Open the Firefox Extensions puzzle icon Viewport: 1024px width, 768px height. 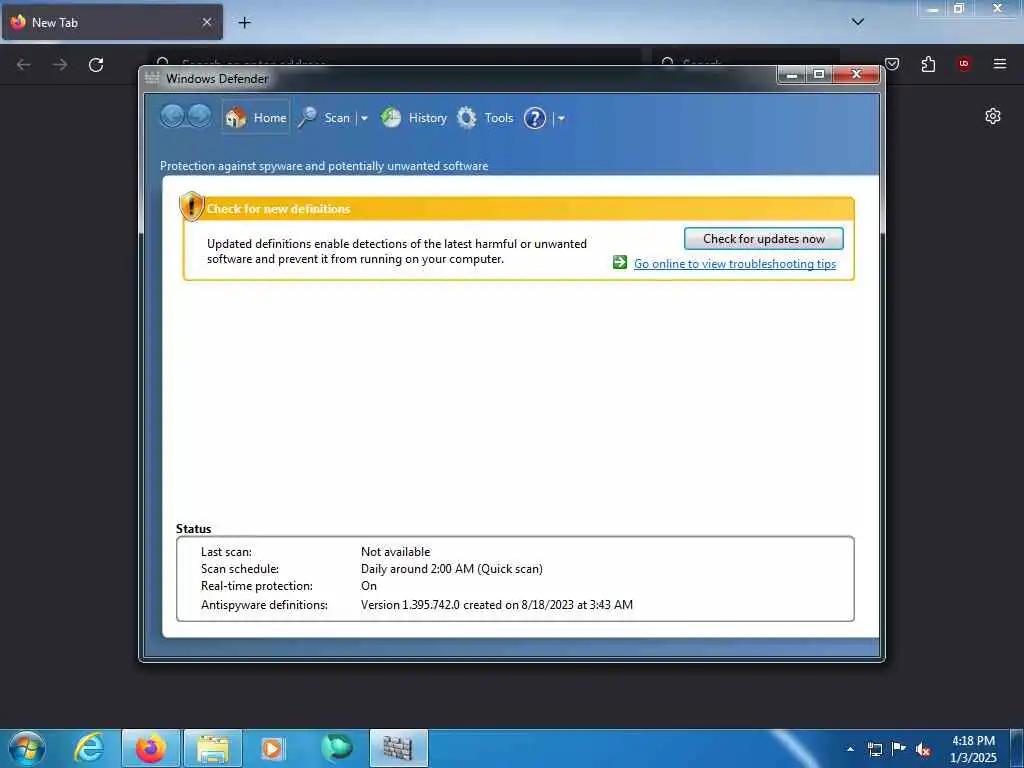click(928, 64)
